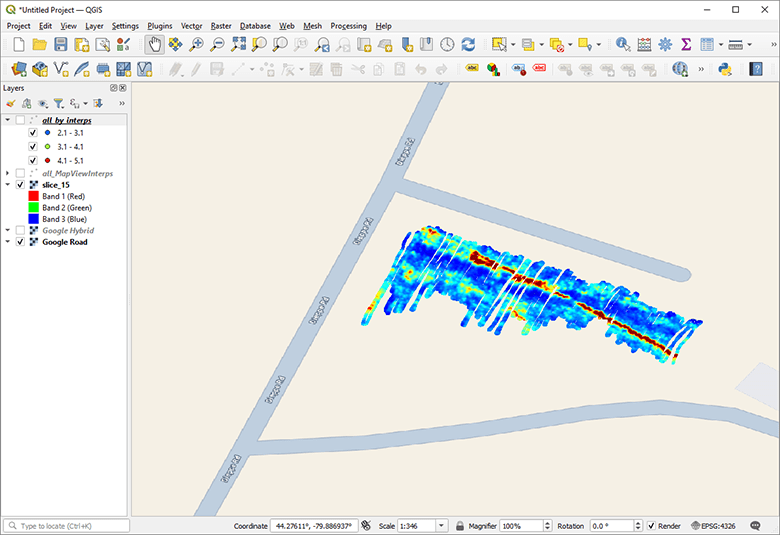Click the Save Project floppy disk icon
The height and width of the screenshot is (535, 780).
coord(61,44)
